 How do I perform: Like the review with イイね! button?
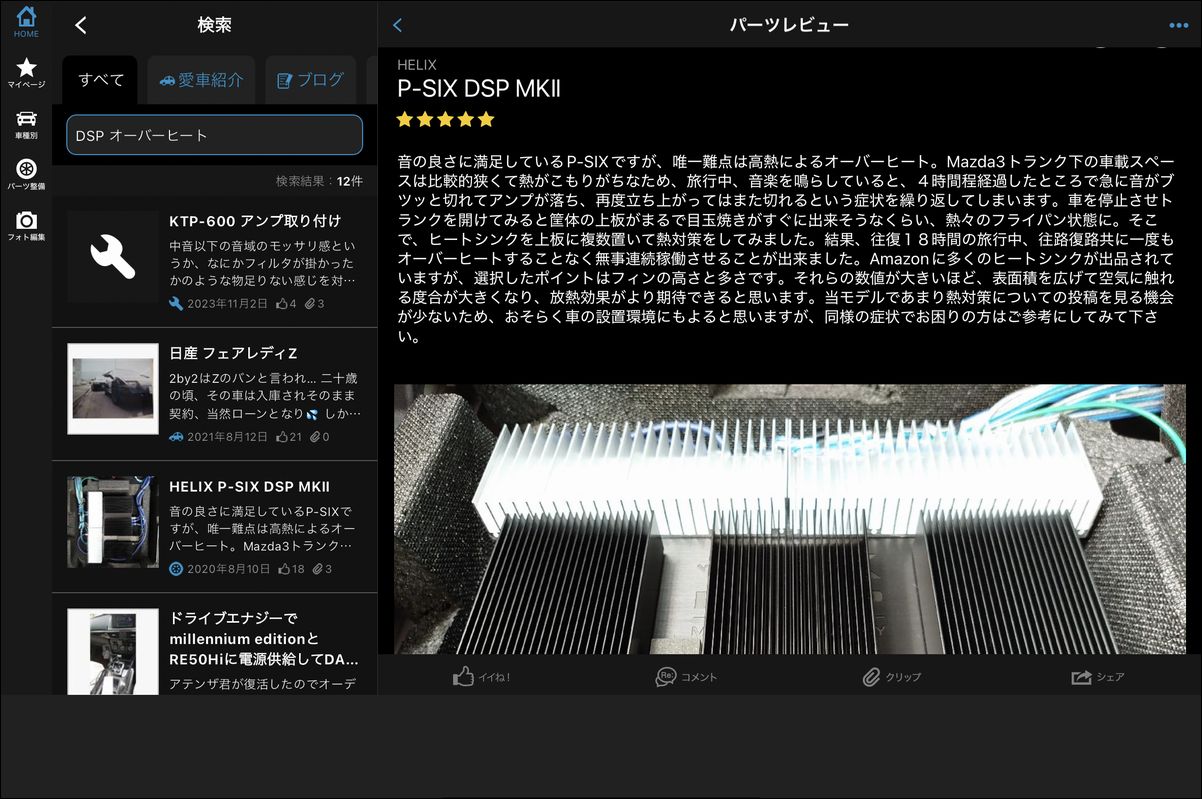click(x=481, y=677)
